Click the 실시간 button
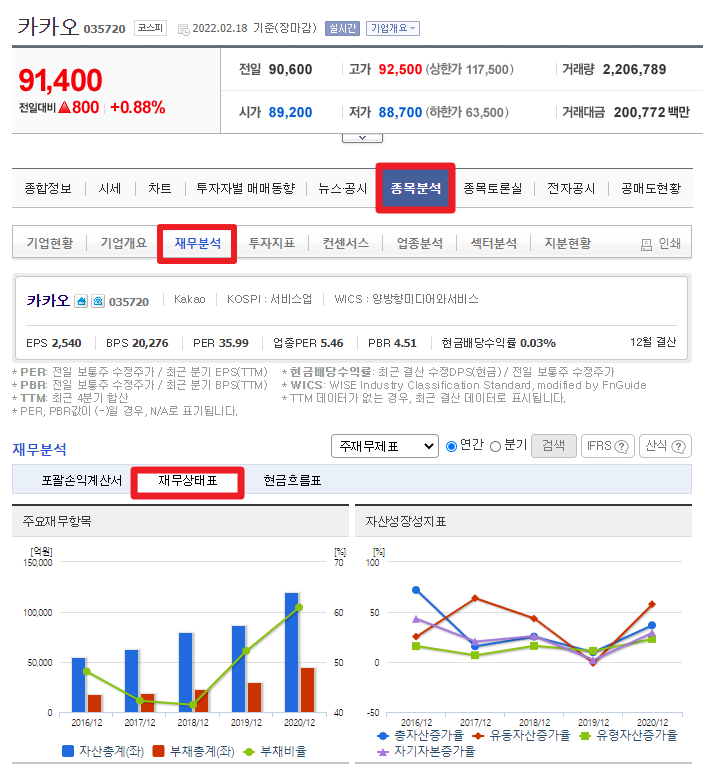This screenshot has width=703, height=772. (x=342, y=29)
